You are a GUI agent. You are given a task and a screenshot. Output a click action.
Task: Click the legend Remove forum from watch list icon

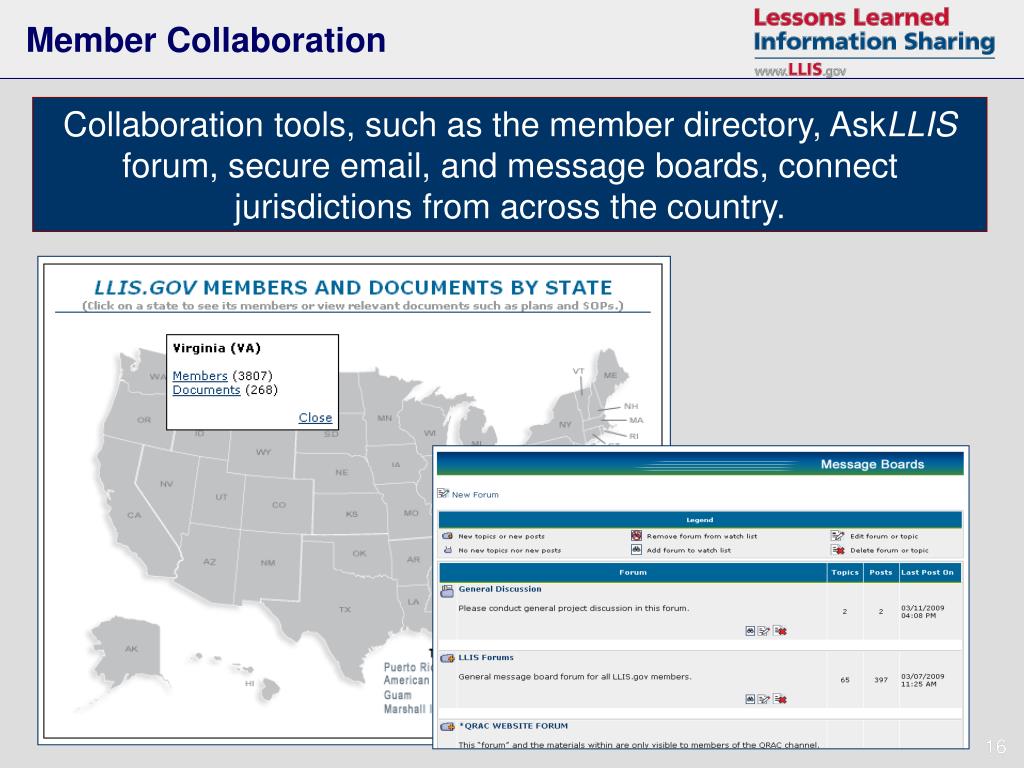[x=636, y=535]
